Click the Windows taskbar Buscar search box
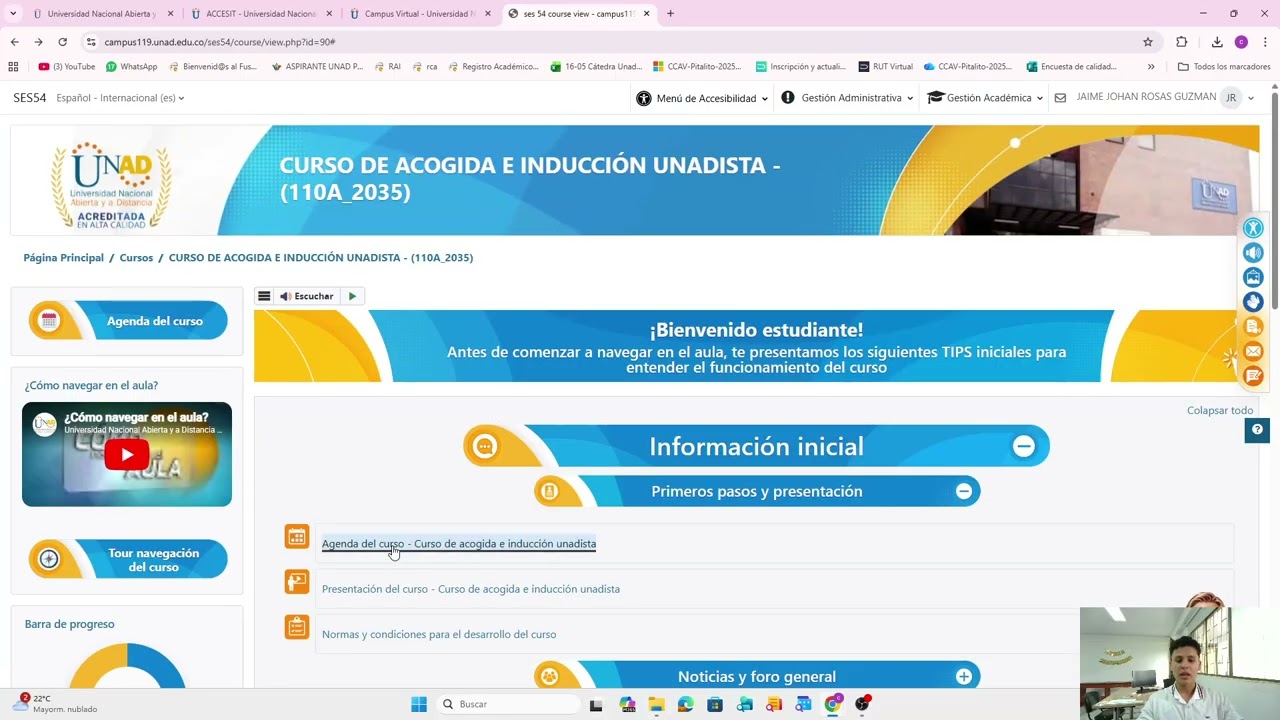Screen dimensions: 1280x720 pos(508,704)
